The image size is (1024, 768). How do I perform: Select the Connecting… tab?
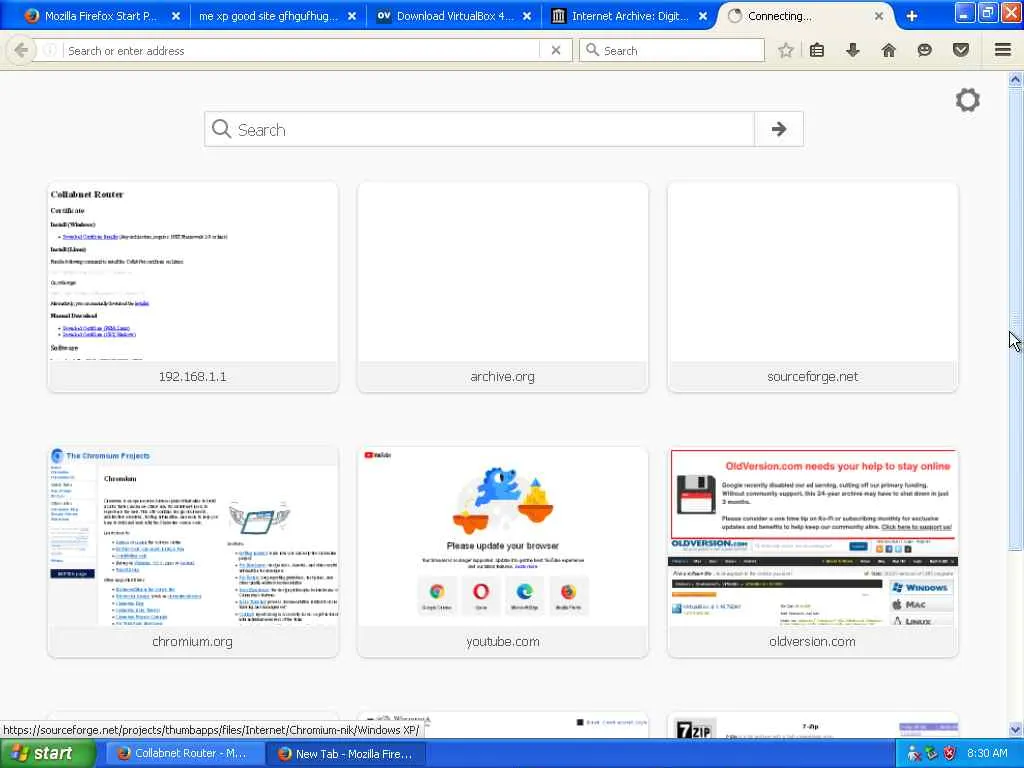805,16
